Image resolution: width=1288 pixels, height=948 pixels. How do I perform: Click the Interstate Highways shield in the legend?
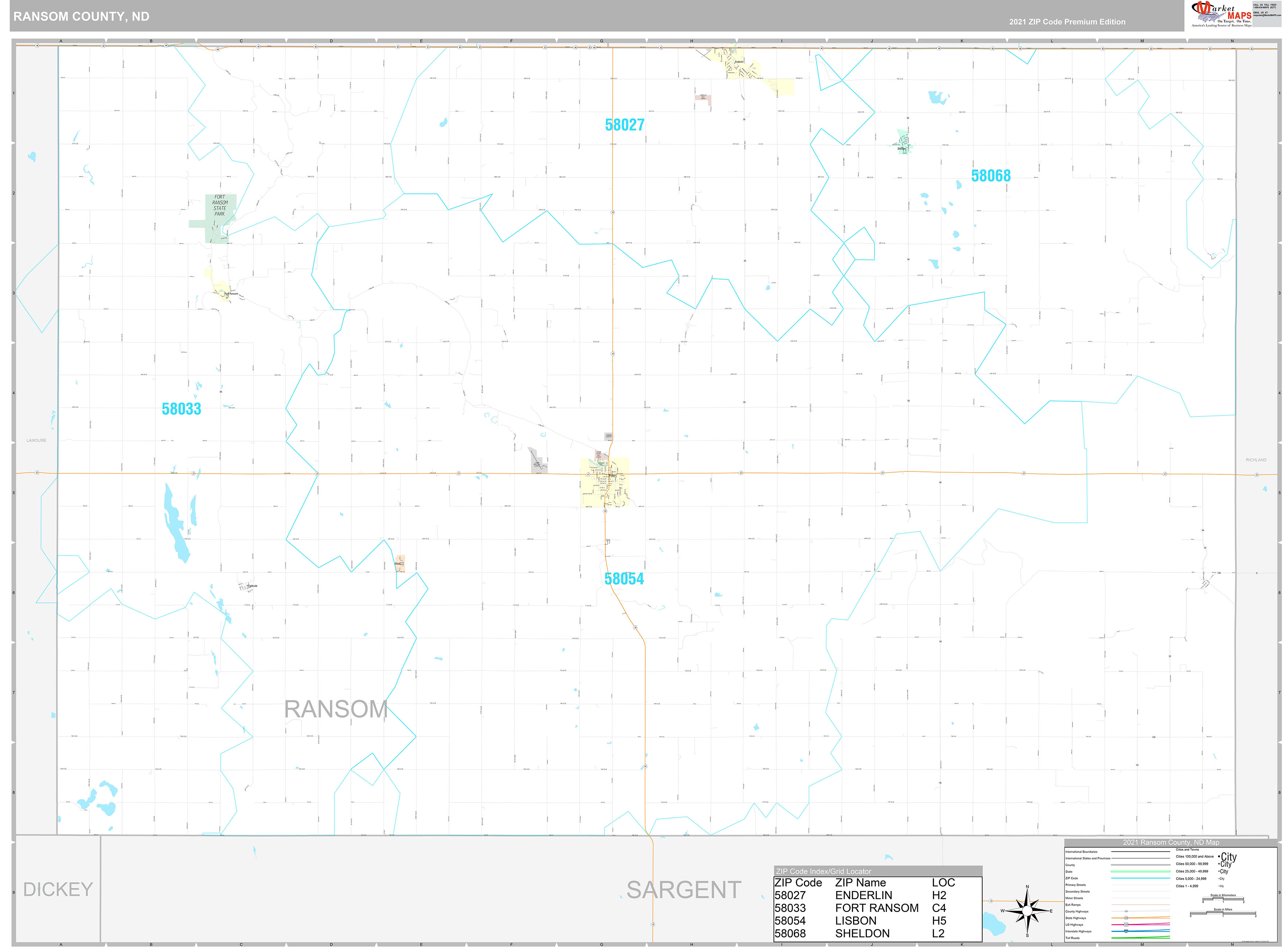coord(1126,931)
